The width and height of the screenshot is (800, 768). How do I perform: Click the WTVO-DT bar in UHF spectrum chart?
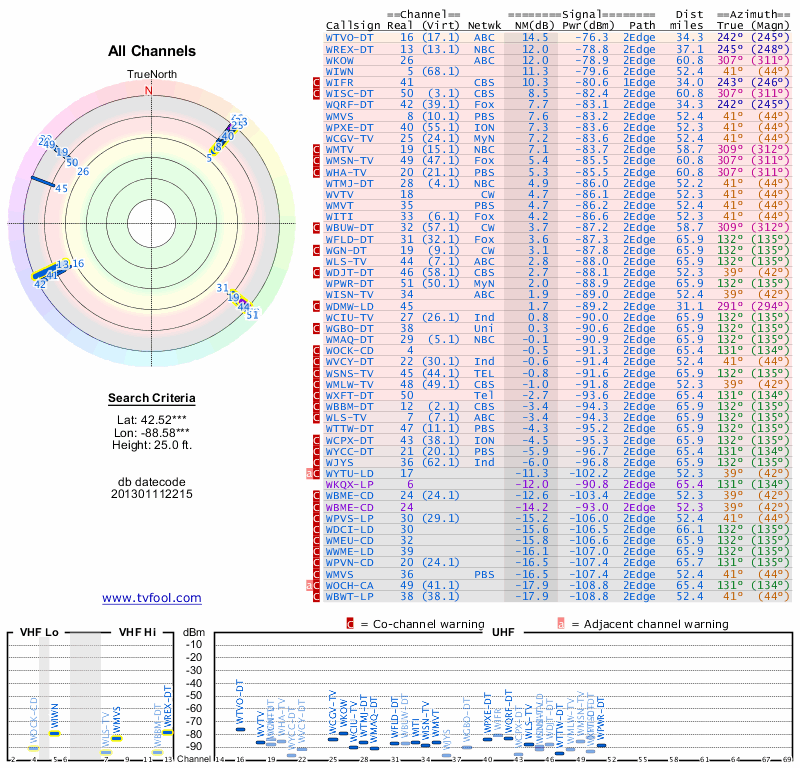[x=240, y=729]
